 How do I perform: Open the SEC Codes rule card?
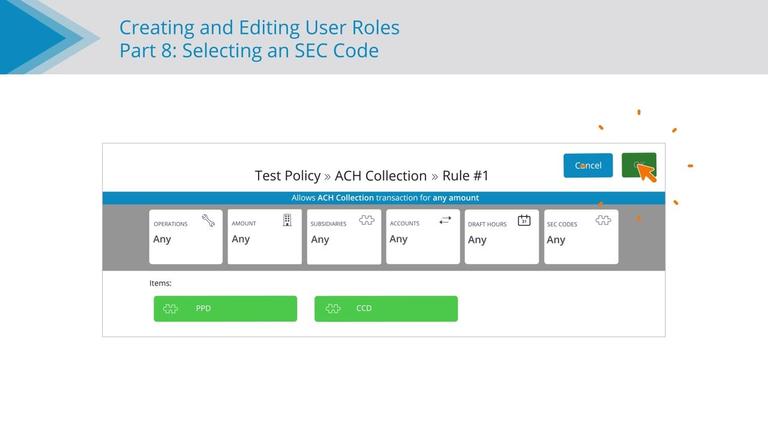click(581, 237)
